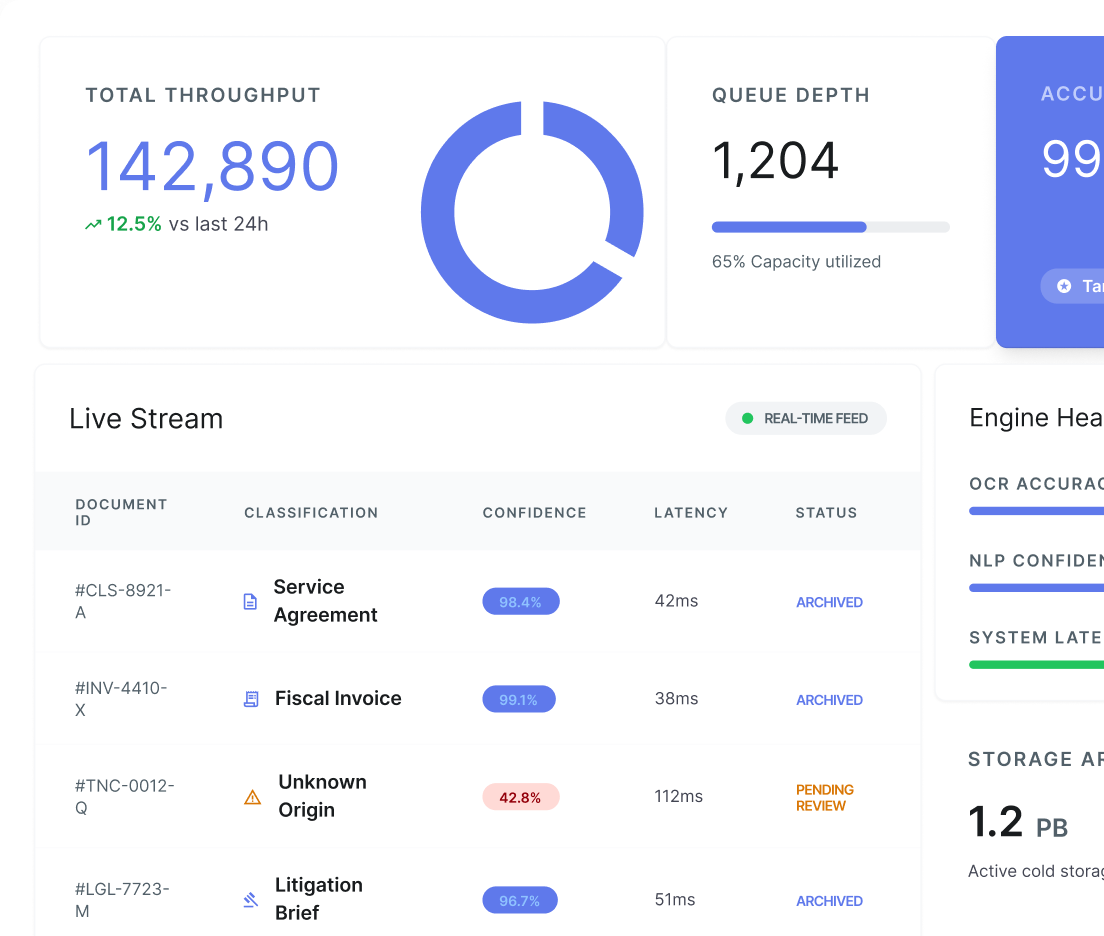1104x936 pixels.
Task: Click the warning triangle beside Unknown Origin
Action: [252, 797]
